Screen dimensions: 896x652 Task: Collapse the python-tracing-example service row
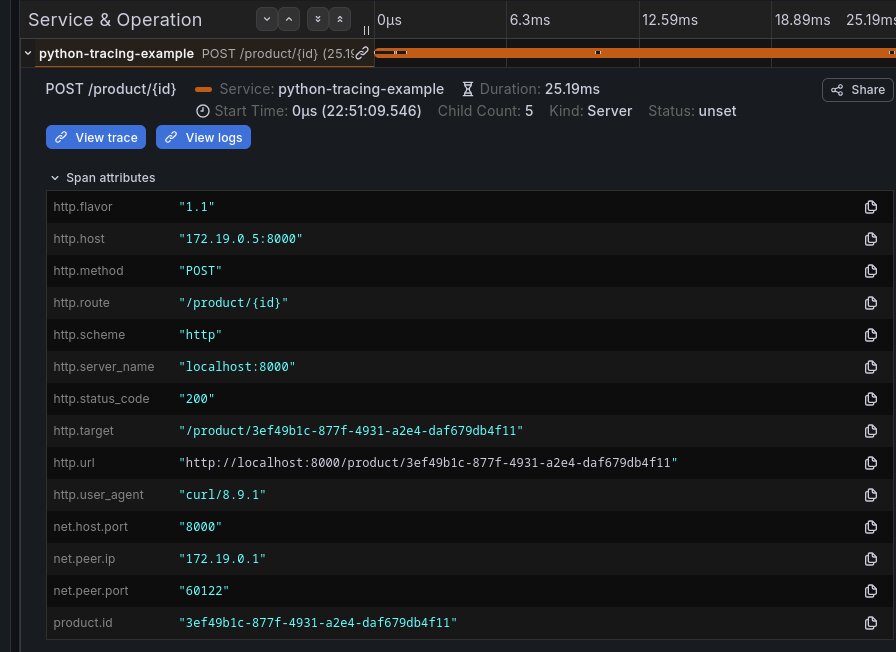click(27, 52)
